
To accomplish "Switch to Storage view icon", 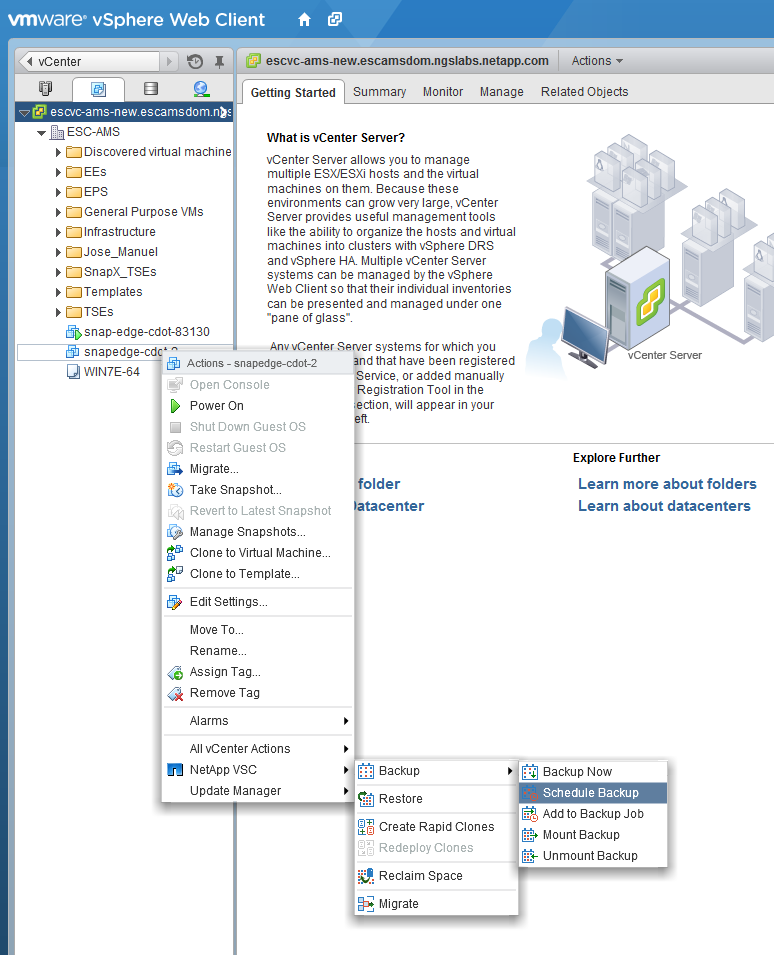I will 151,89.
